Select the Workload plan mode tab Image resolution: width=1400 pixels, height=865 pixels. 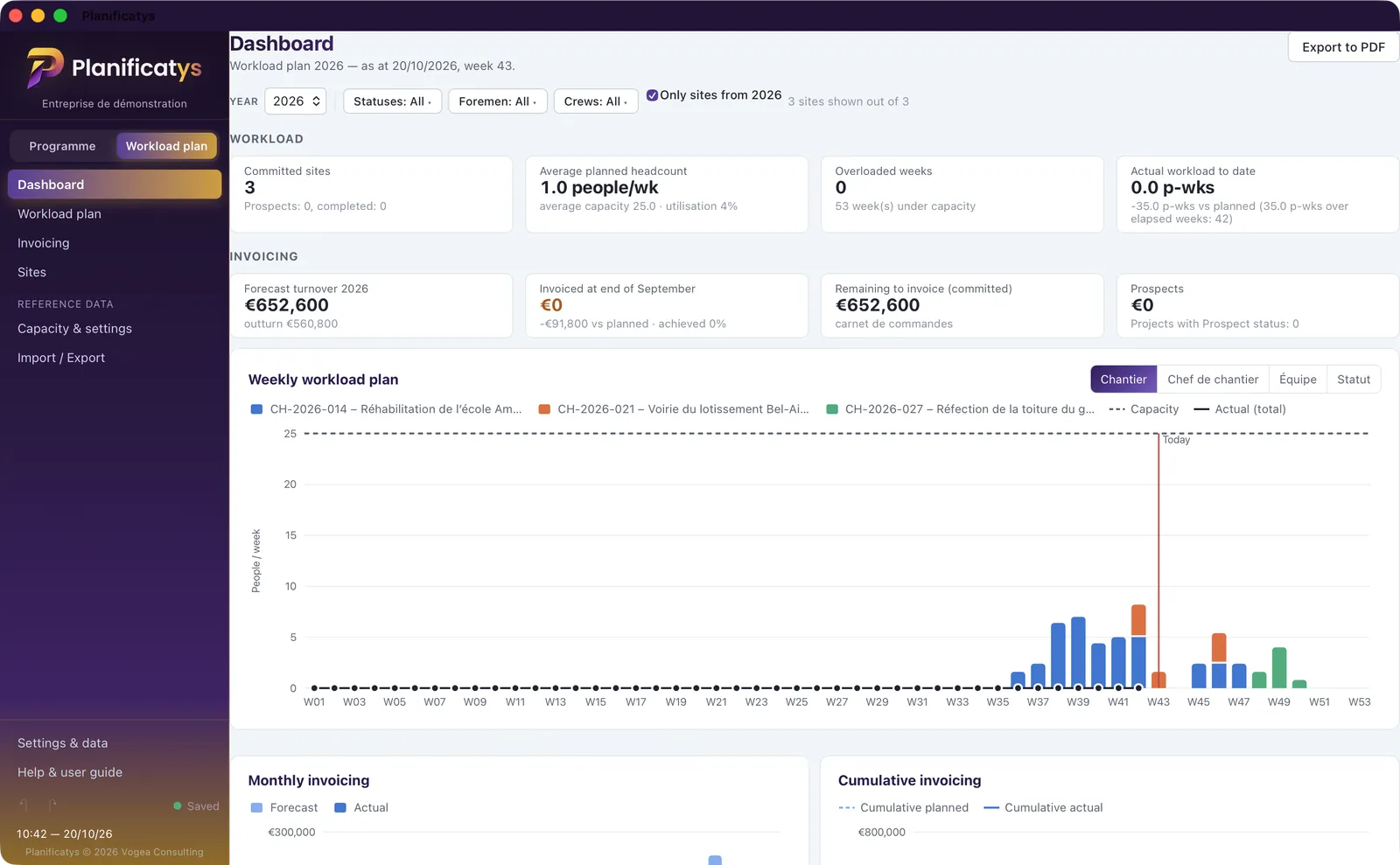[x=166, y=146]
